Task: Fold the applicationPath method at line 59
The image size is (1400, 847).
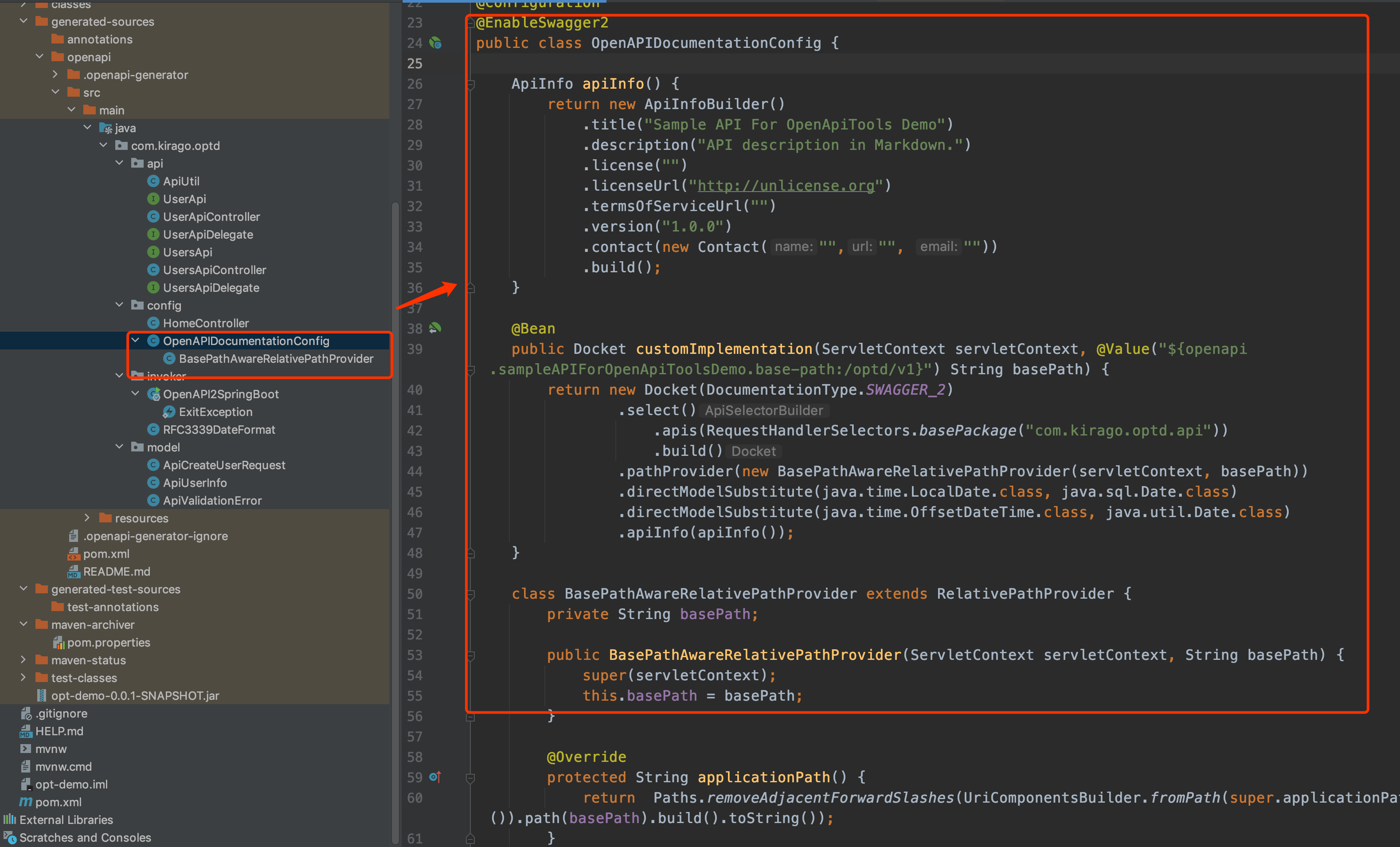Action: (x=470, y=778)
